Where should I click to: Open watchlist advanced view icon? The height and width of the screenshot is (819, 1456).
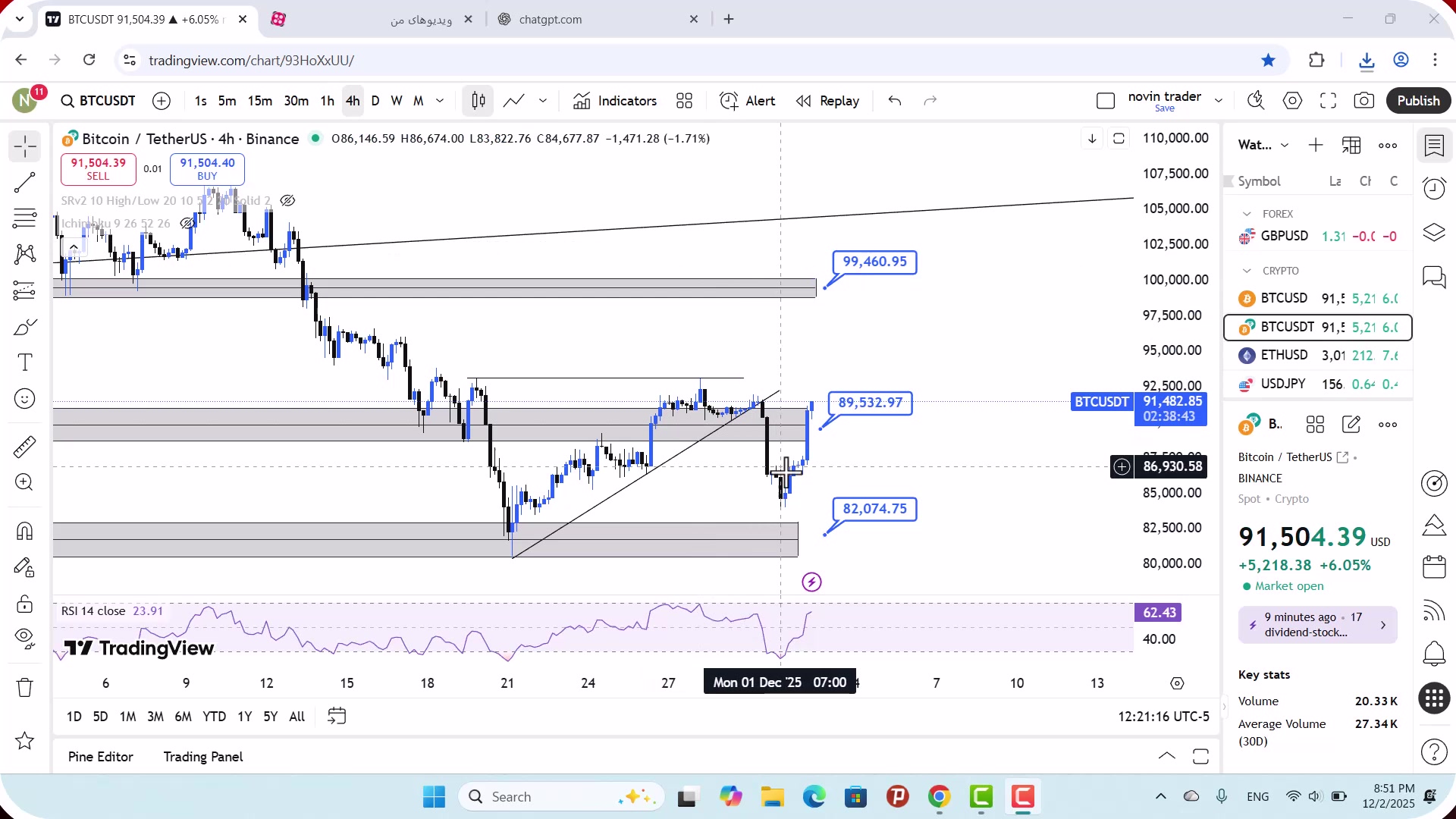click(1351, 146)
